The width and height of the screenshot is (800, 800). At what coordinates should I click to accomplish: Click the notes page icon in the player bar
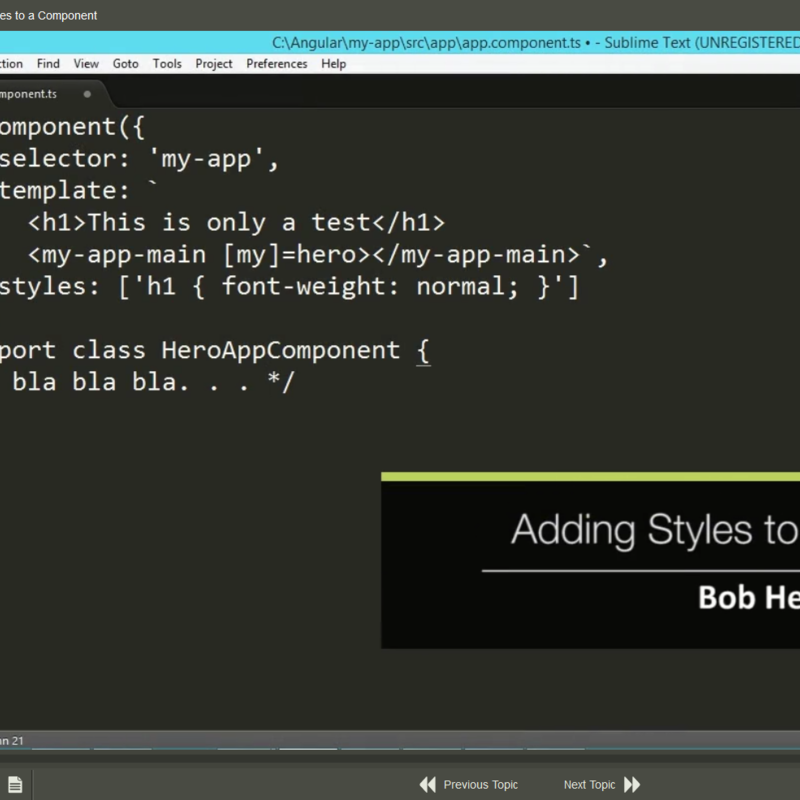click(15, 784)
